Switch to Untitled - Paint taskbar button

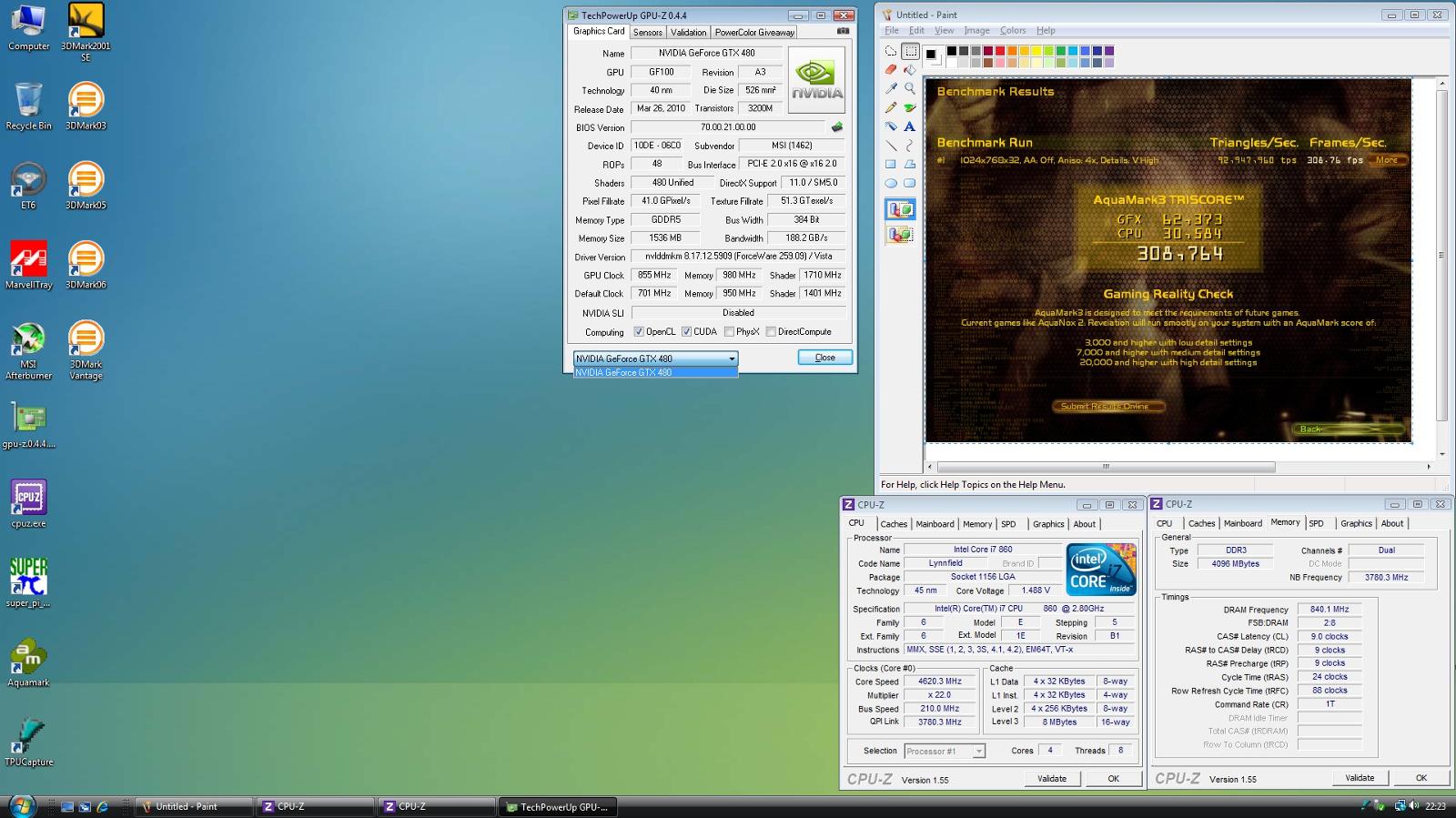[194, 806]
